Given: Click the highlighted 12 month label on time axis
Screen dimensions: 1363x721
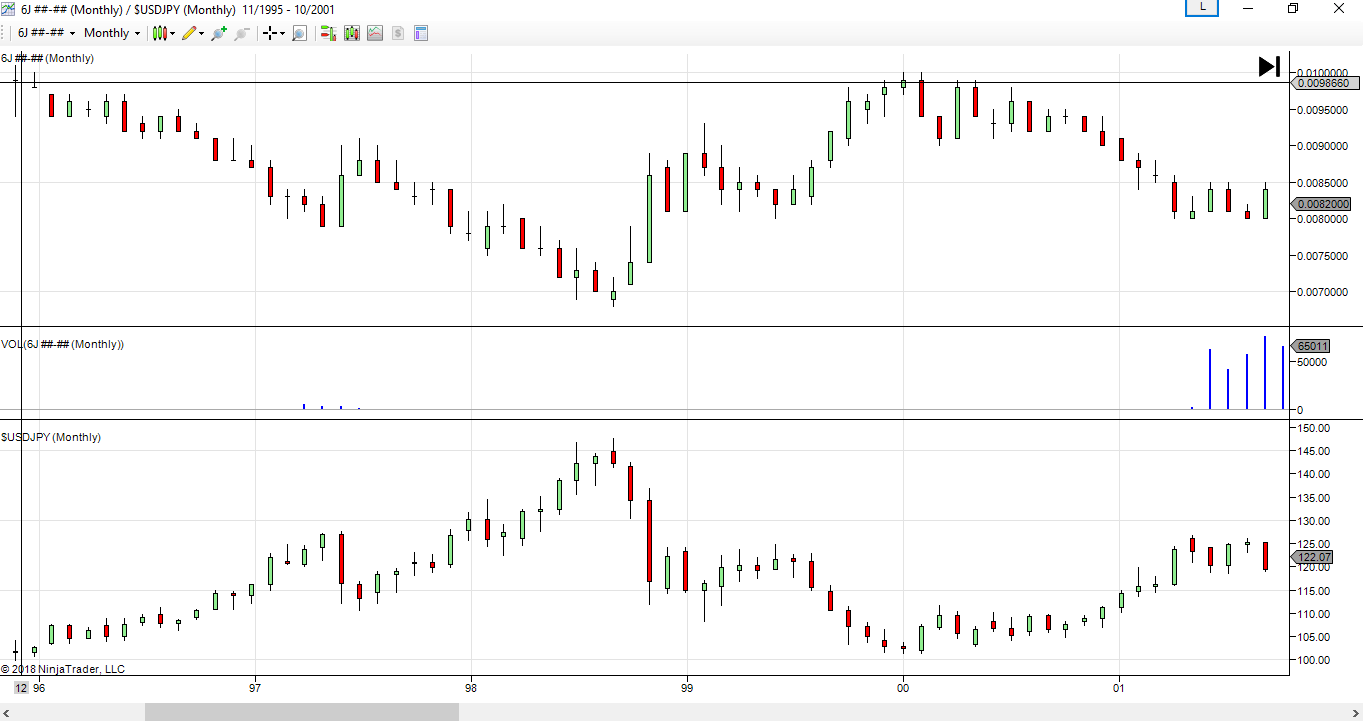Looking at the screenshot, I should 20,688.
